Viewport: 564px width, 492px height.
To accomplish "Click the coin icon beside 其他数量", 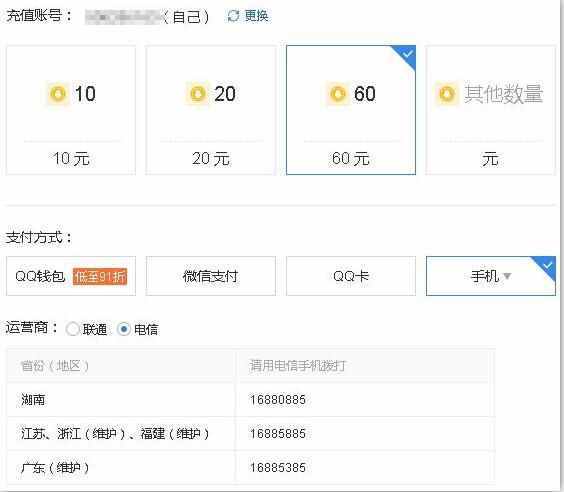I will click(x=447, y=94).
